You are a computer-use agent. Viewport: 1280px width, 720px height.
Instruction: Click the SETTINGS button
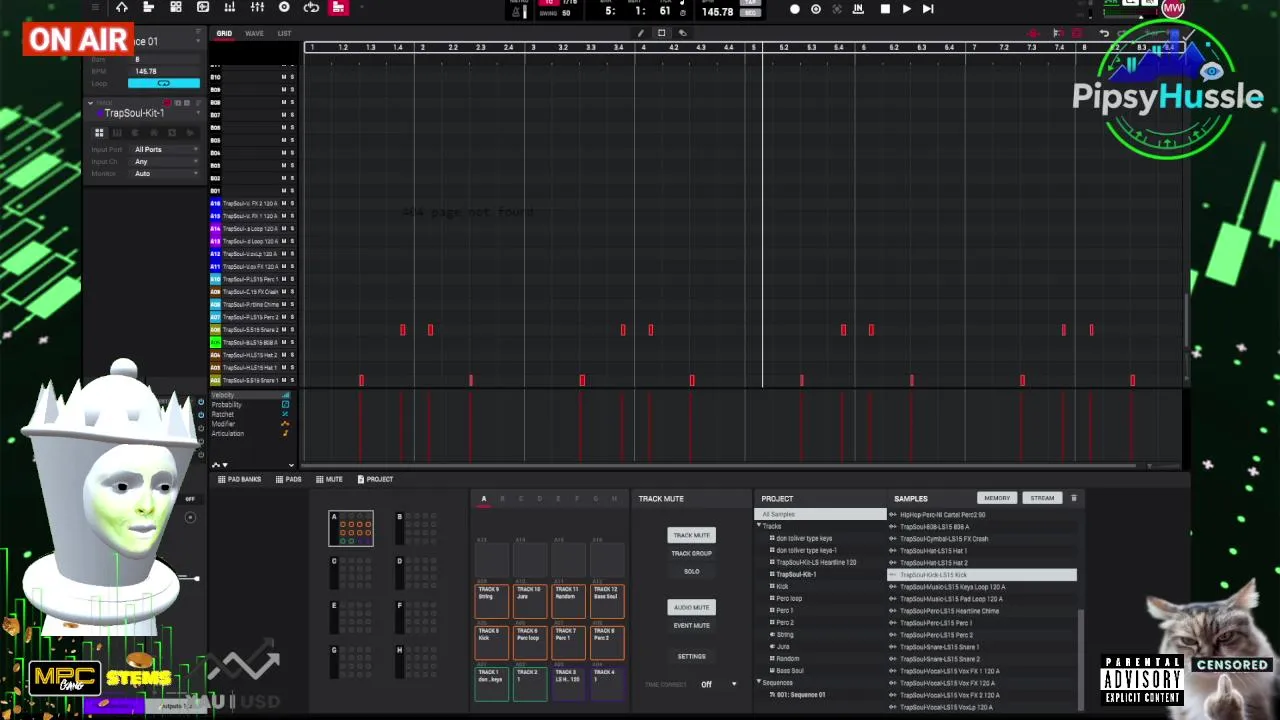pyautogui.click(x=691, y=656)
